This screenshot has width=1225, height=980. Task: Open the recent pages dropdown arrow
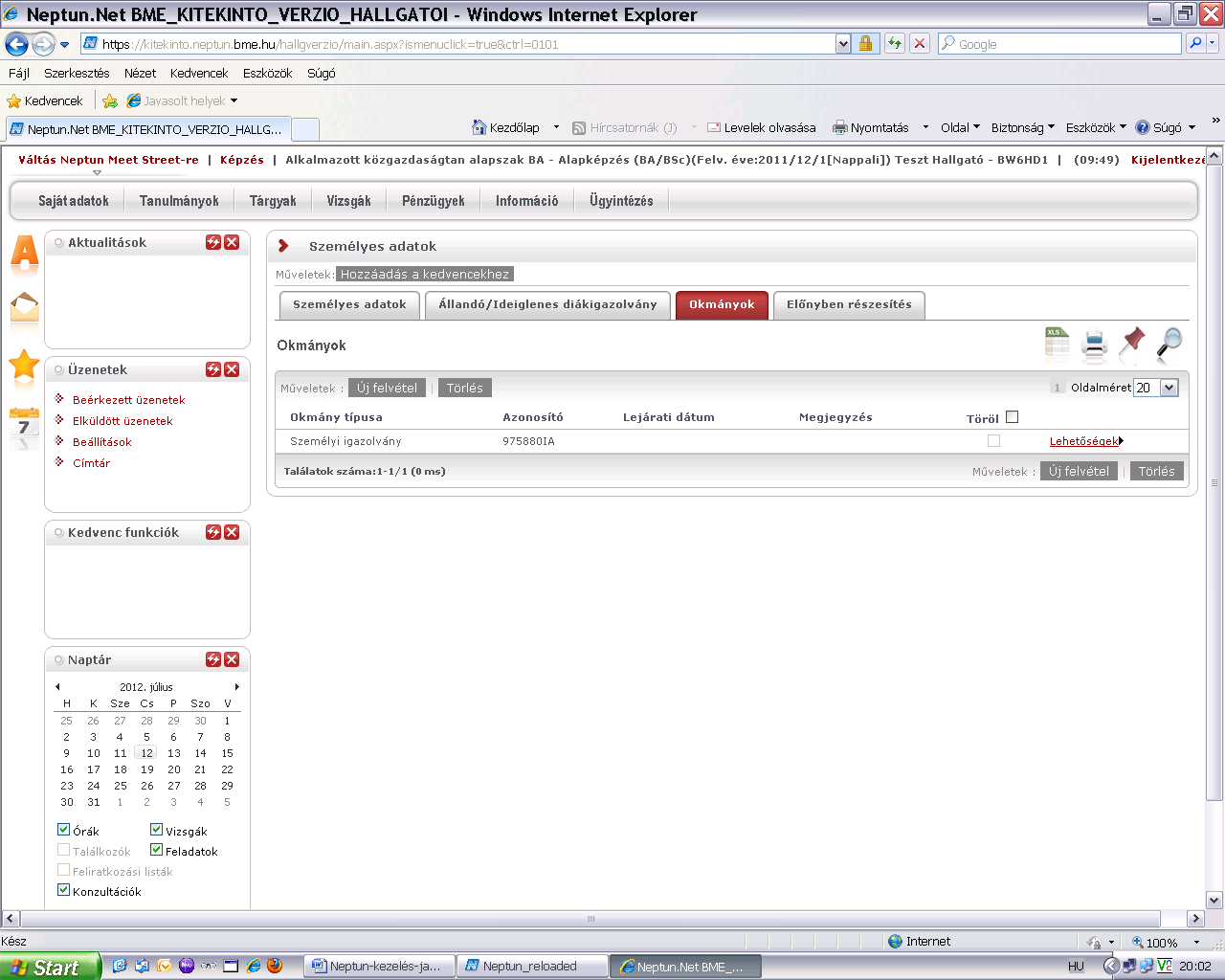[x=64, y=45]
